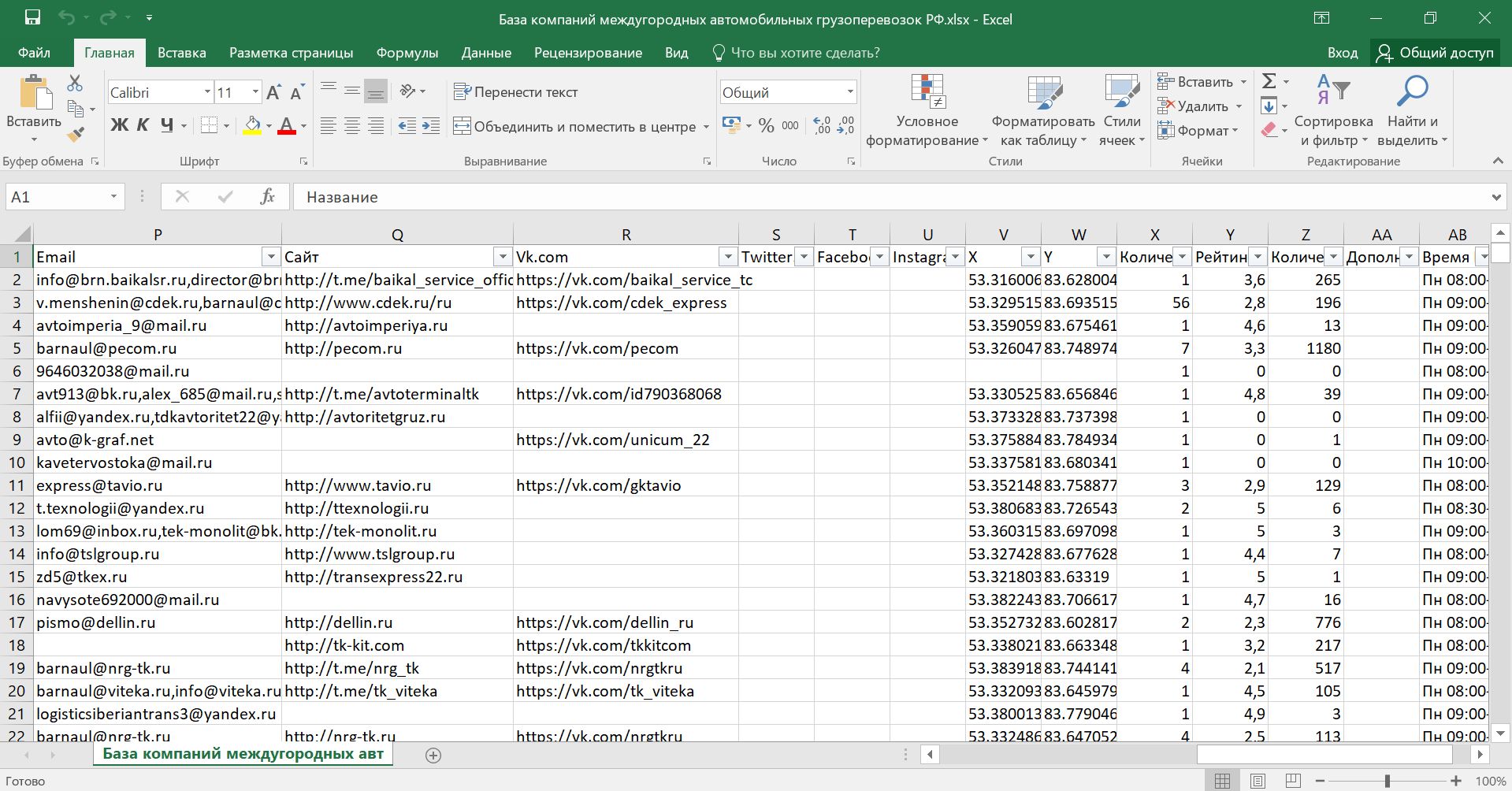Toggle Bold (Ж) formatting
Viewport: 1512px width, 791px height.
119,125
